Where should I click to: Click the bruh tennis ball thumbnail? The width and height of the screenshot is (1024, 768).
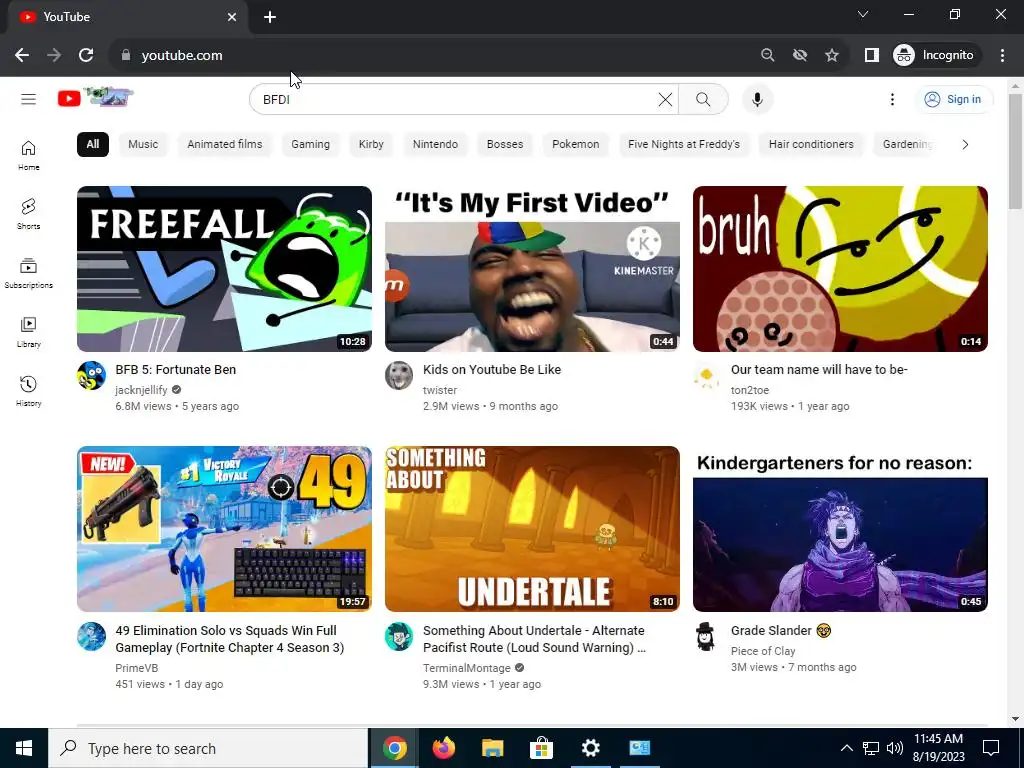840,268
